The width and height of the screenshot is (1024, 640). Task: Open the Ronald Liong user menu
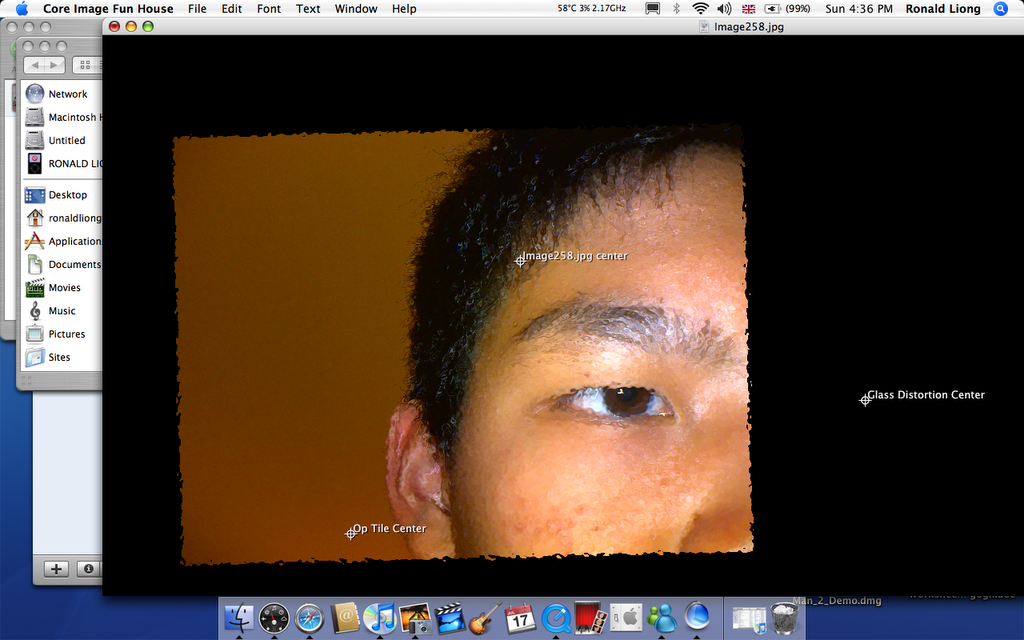point(943,8)
